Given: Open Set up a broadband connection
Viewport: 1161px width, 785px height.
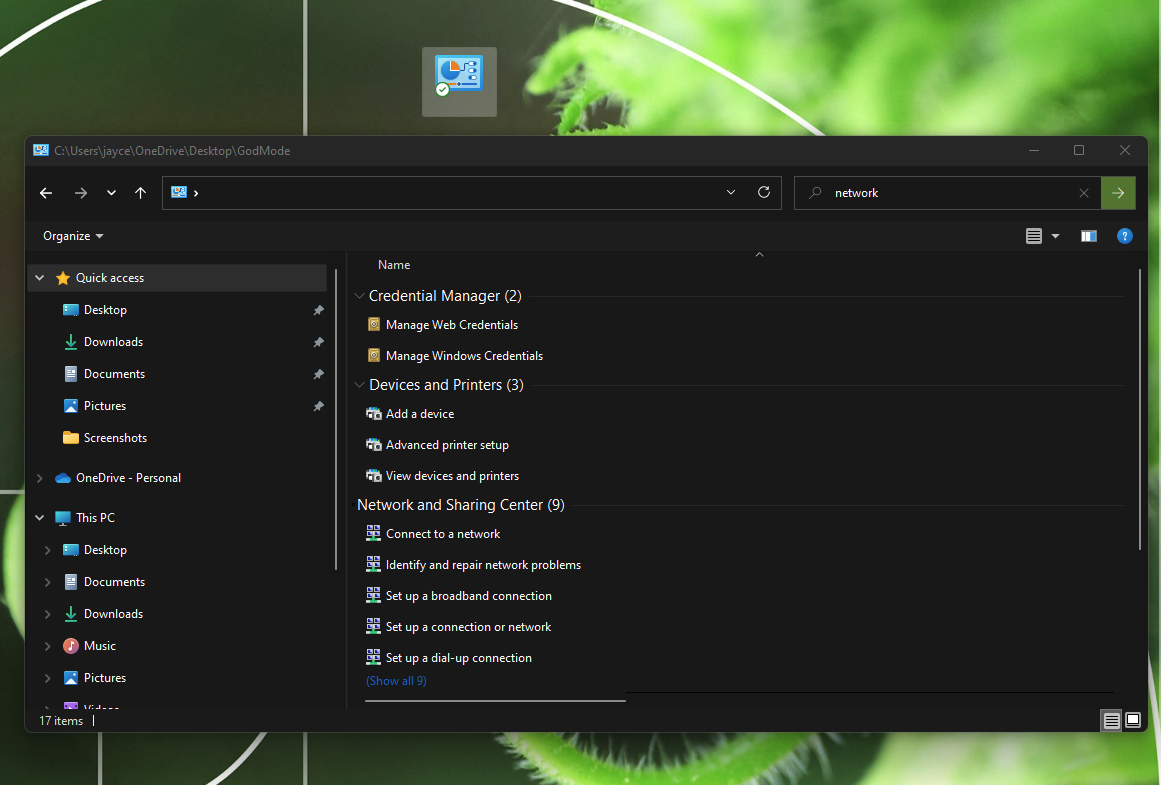Looking at the screenshot, I should click(x=469, y=595).
